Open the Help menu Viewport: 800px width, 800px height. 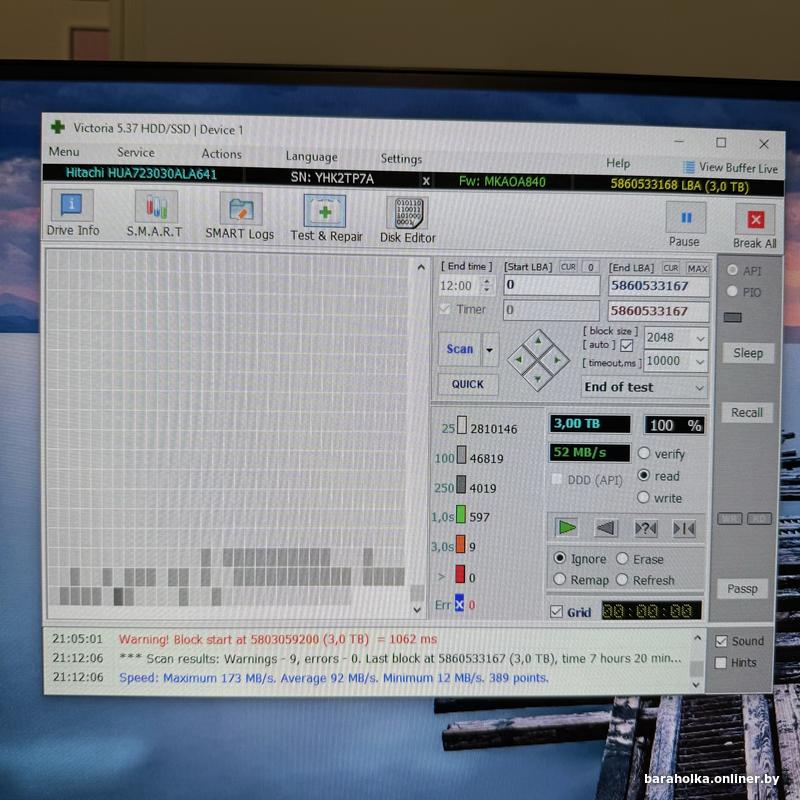coord(618,163)
